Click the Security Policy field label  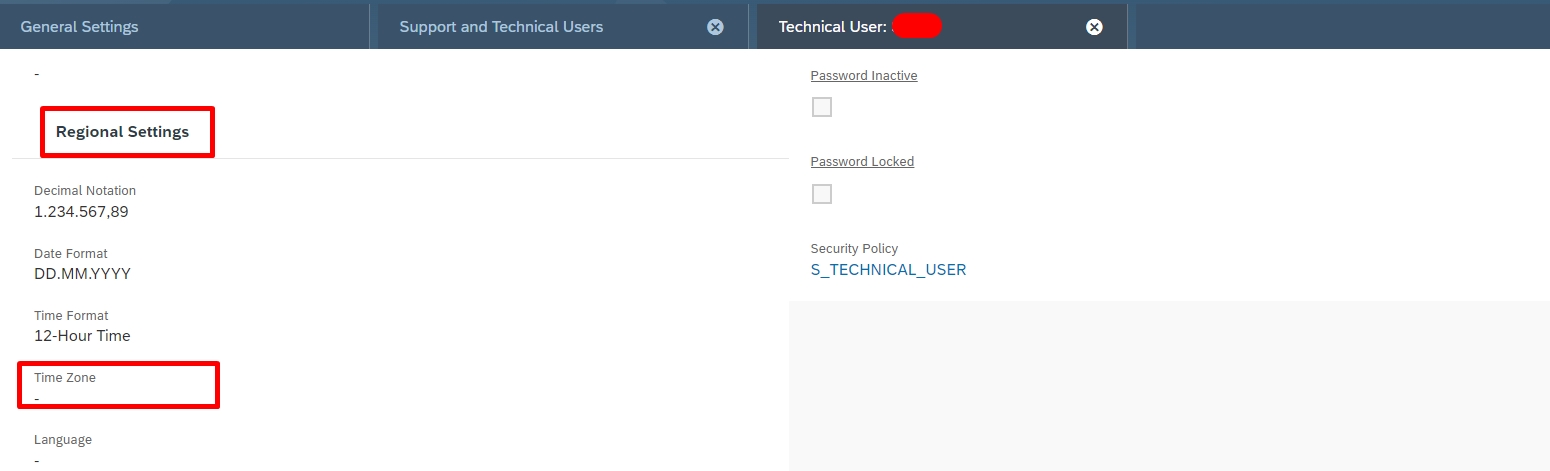(854, 249)
